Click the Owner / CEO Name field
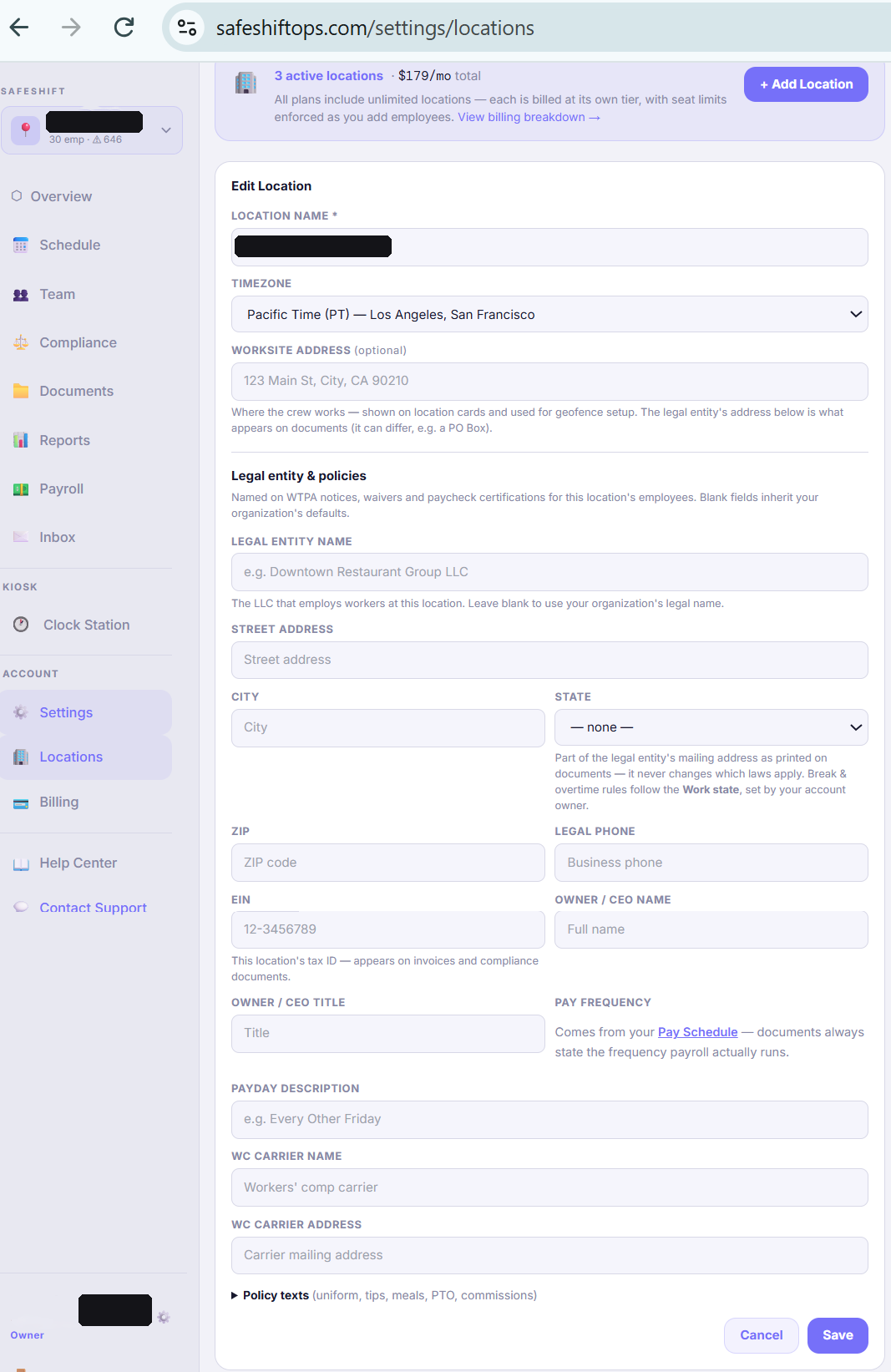891x1372 pixels. coord(711,929)
